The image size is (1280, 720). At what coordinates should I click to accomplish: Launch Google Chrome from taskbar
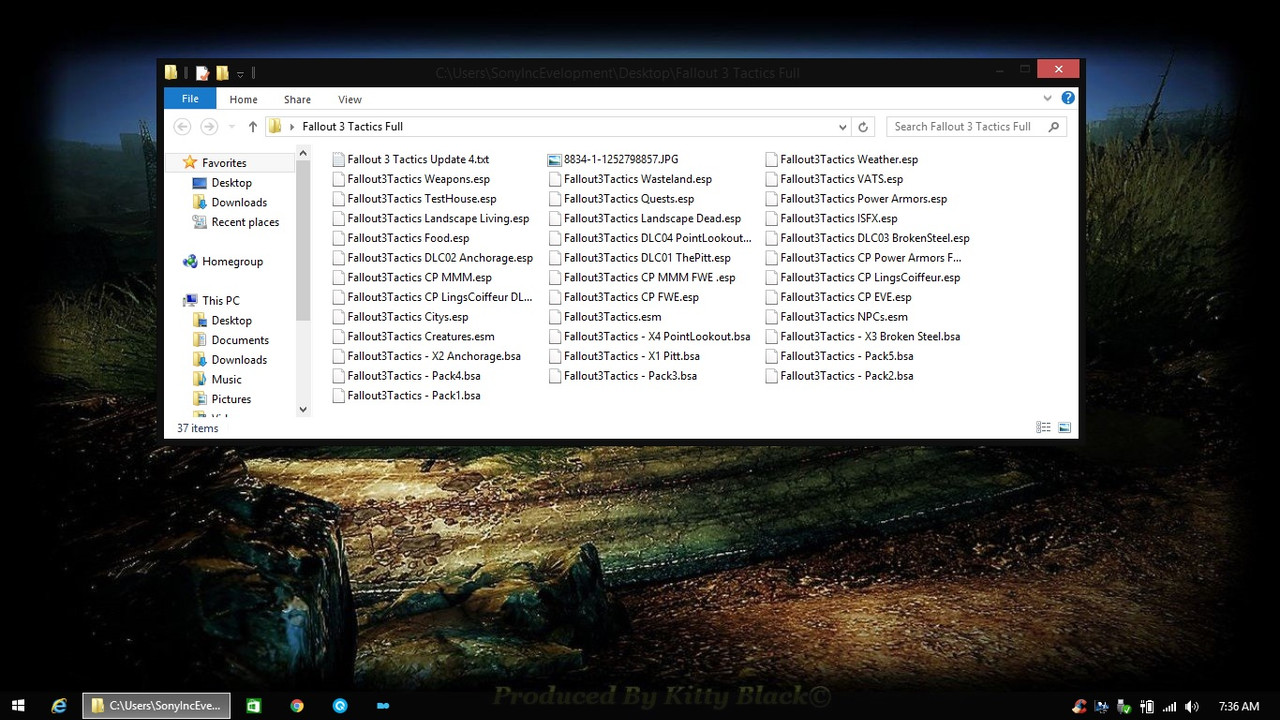[x=297, y=706]
